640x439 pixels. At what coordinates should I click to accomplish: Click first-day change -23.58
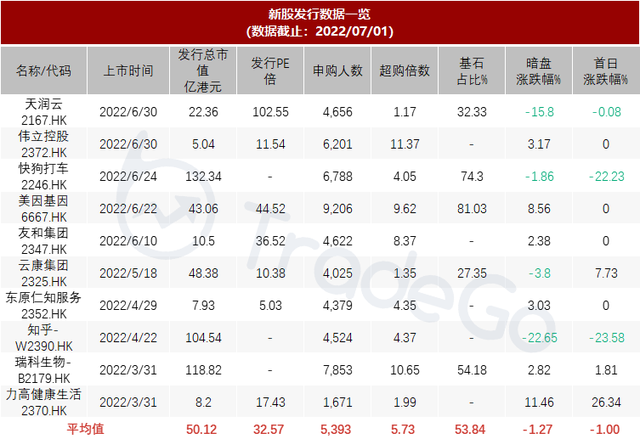coord(607,337)
